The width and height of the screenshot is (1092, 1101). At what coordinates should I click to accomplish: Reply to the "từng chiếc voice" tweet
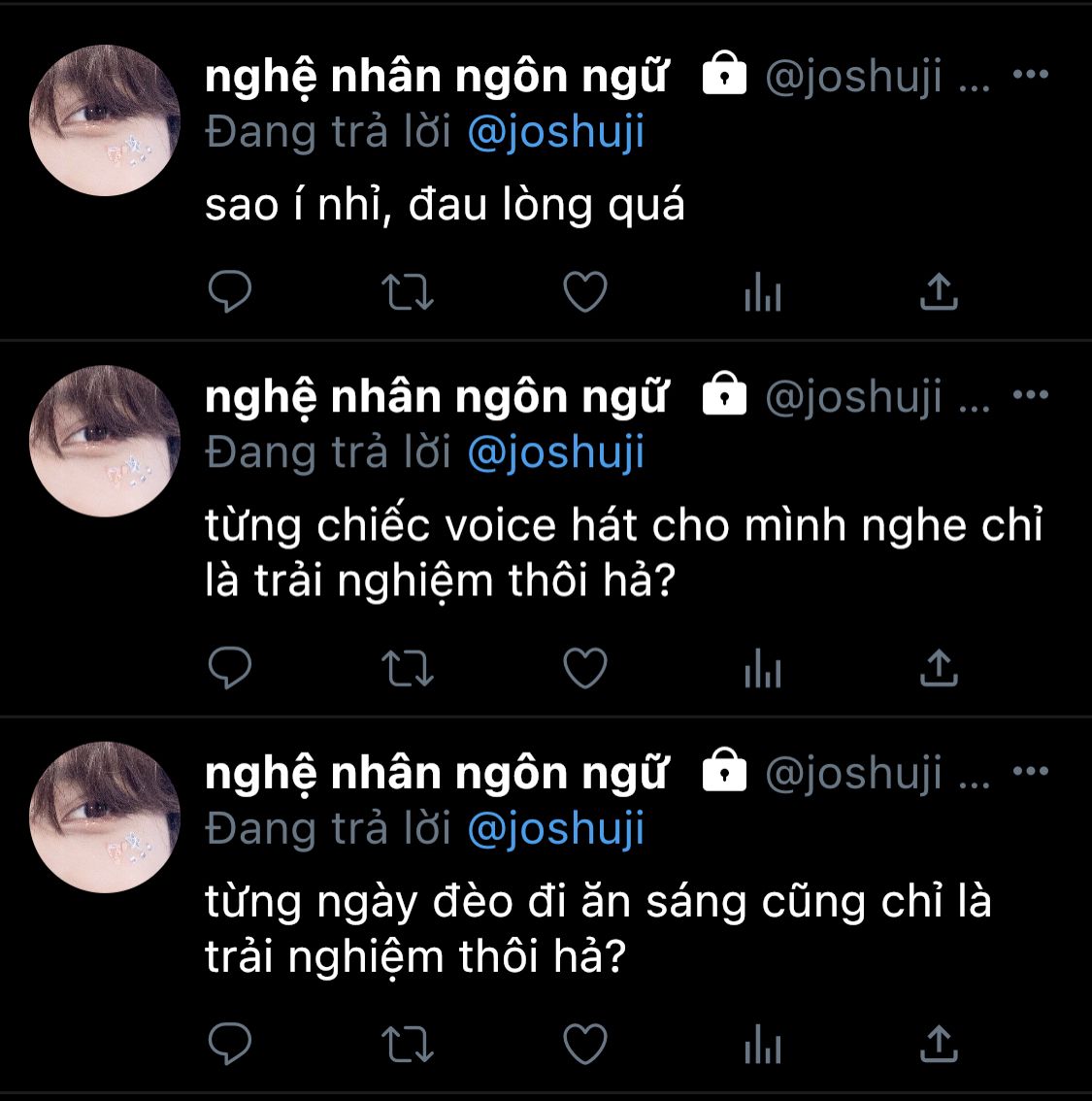coord(229,667)
